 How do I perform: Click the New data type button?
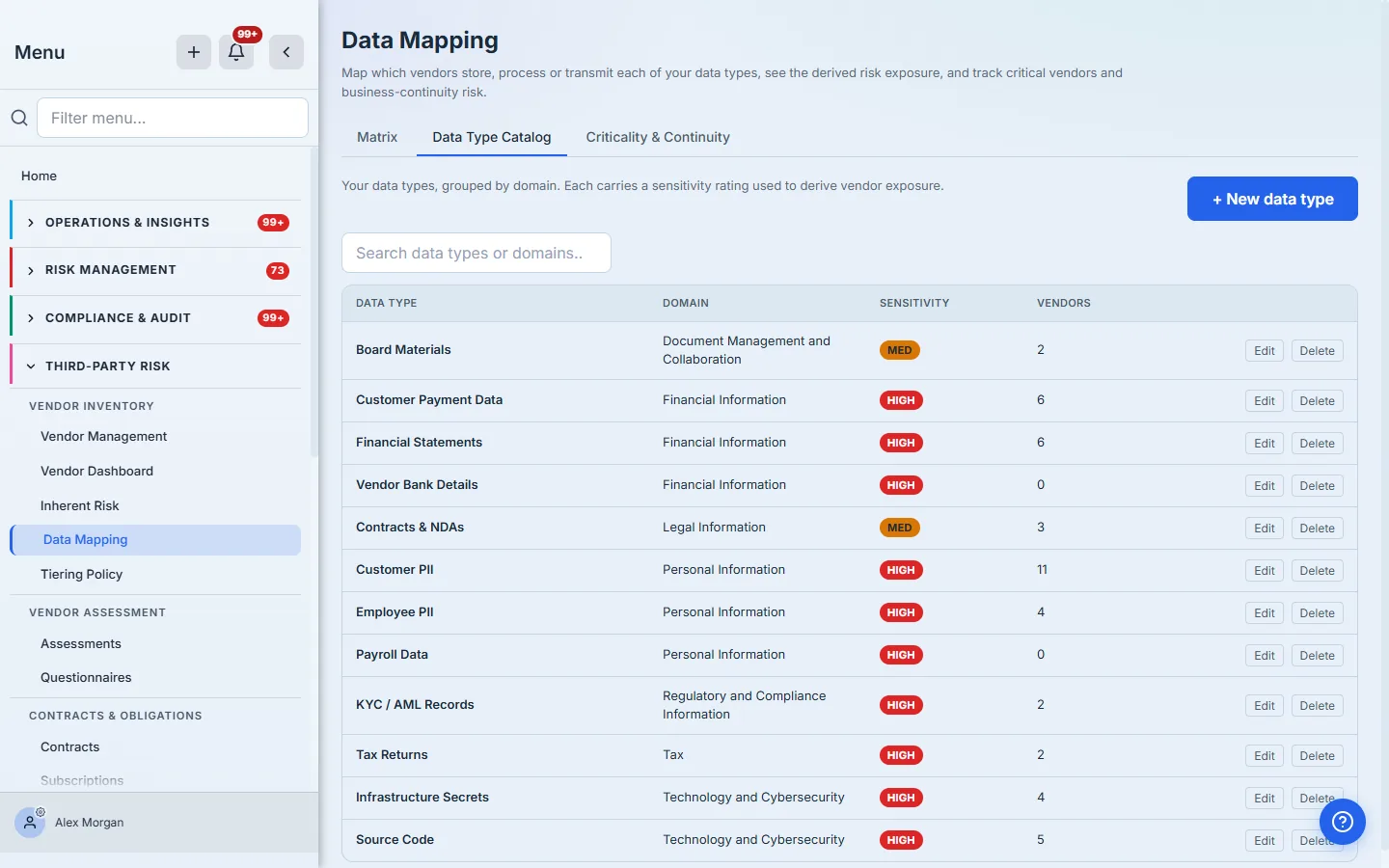[1272, 199]
